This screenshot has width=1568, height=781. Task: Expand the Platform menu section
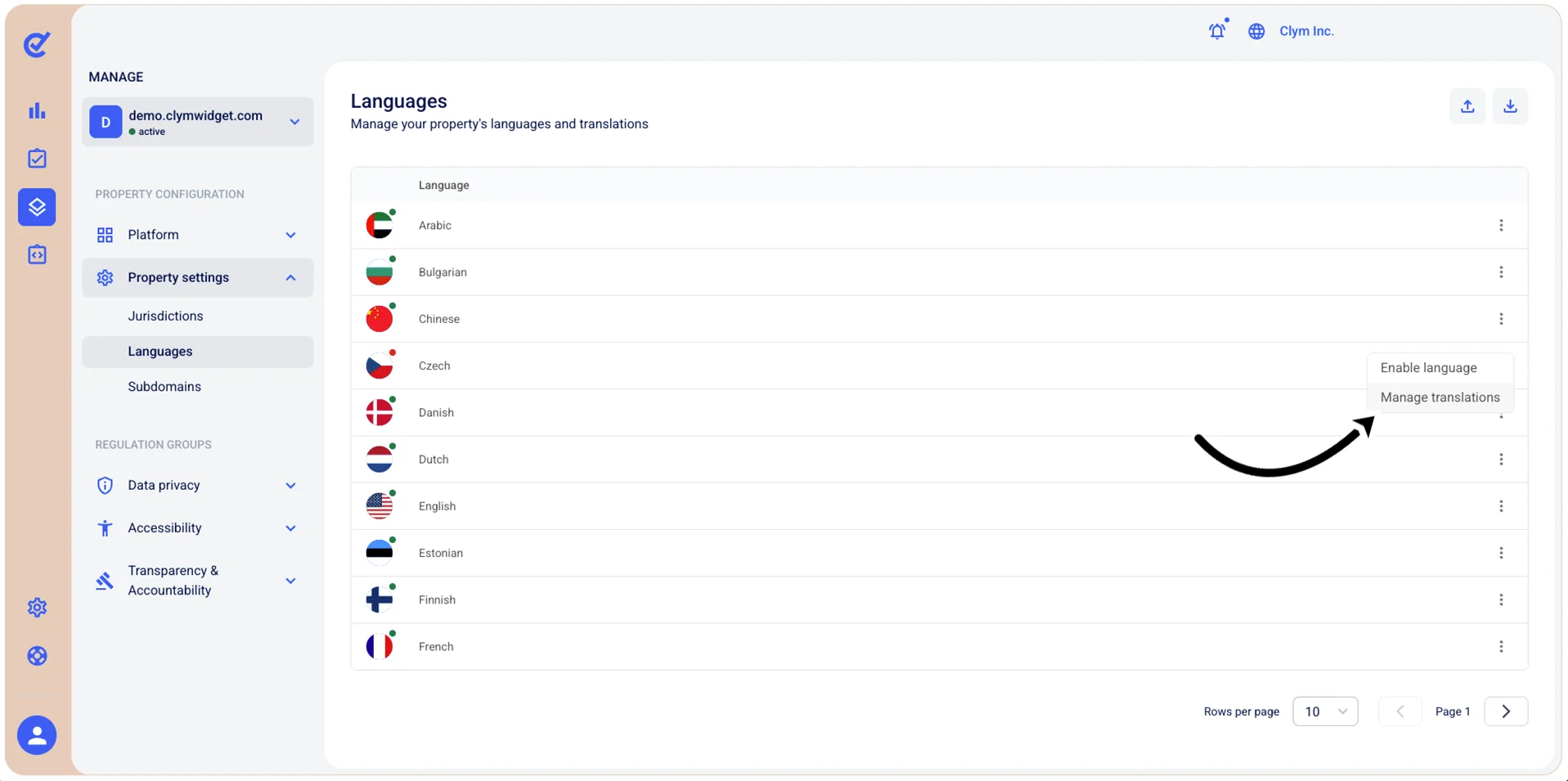[x=197, y=235]
